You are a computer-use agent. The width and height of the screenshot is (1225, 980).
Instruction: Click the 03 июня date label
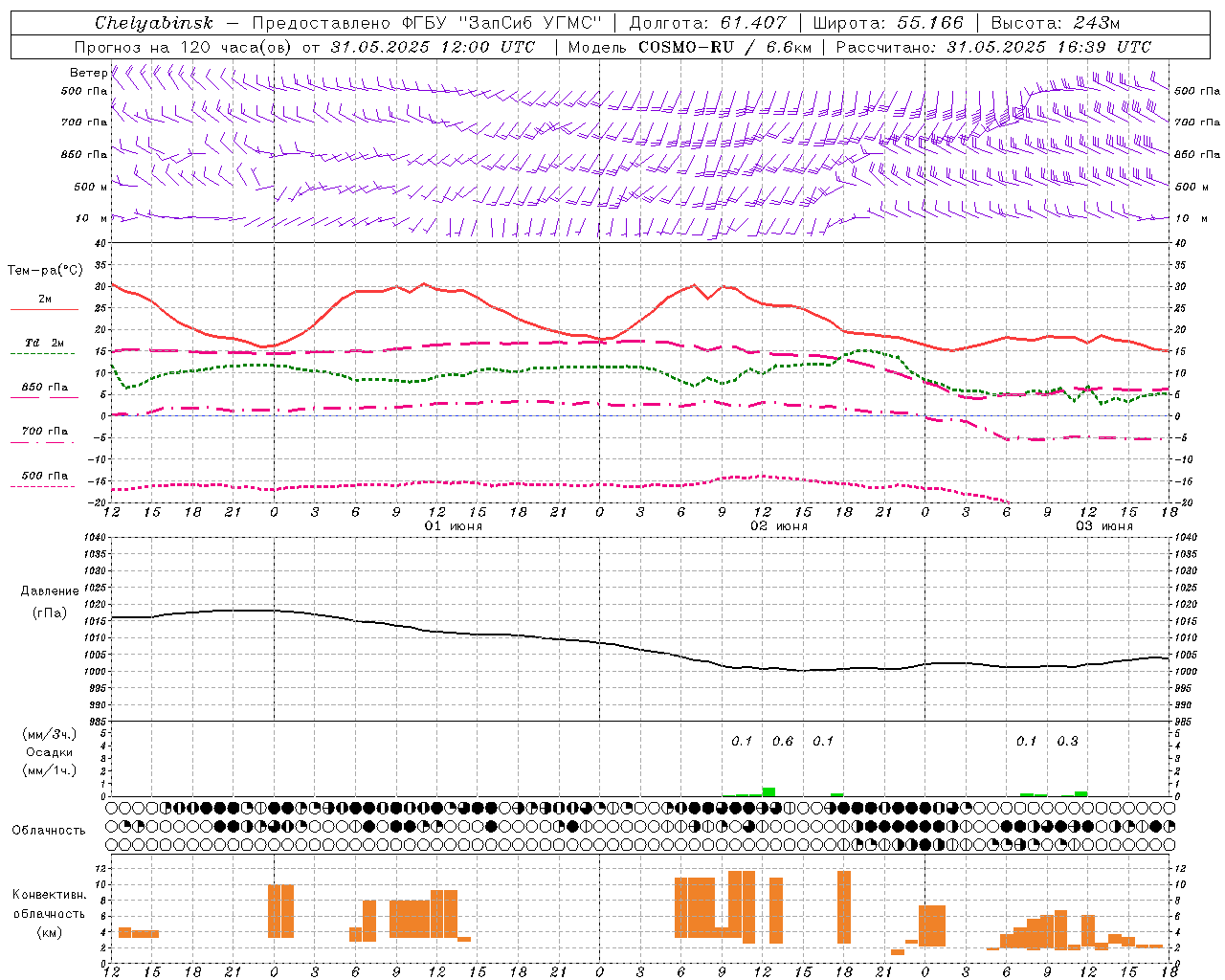pyautogui.click(x=1104, y=526)
